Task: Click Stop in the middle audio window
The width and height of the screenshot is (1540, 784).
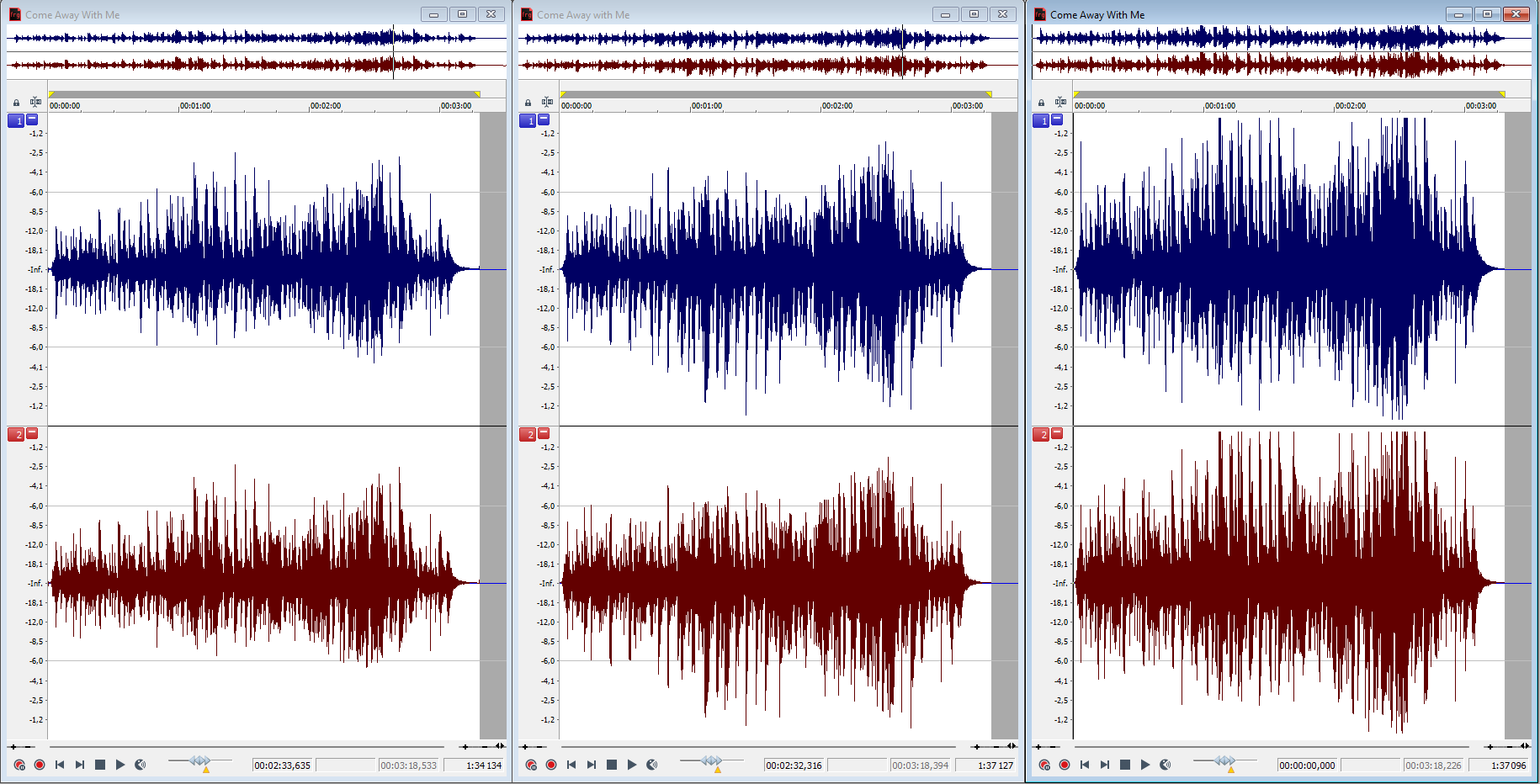Action: point(612,765)
